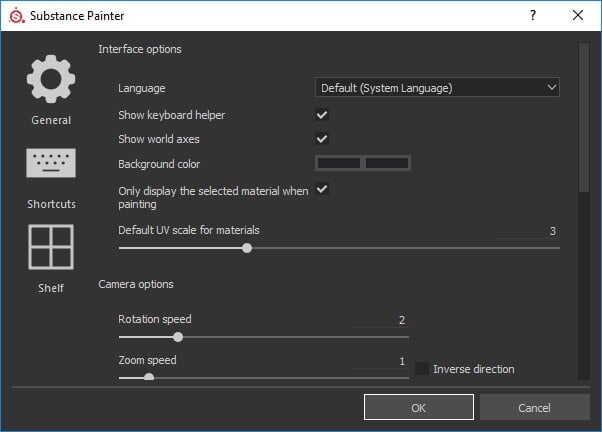The height and width of the screenshot is (432, 602).
Task: Uncheck Show keyboard helper
Action: [x=322, y=114]
